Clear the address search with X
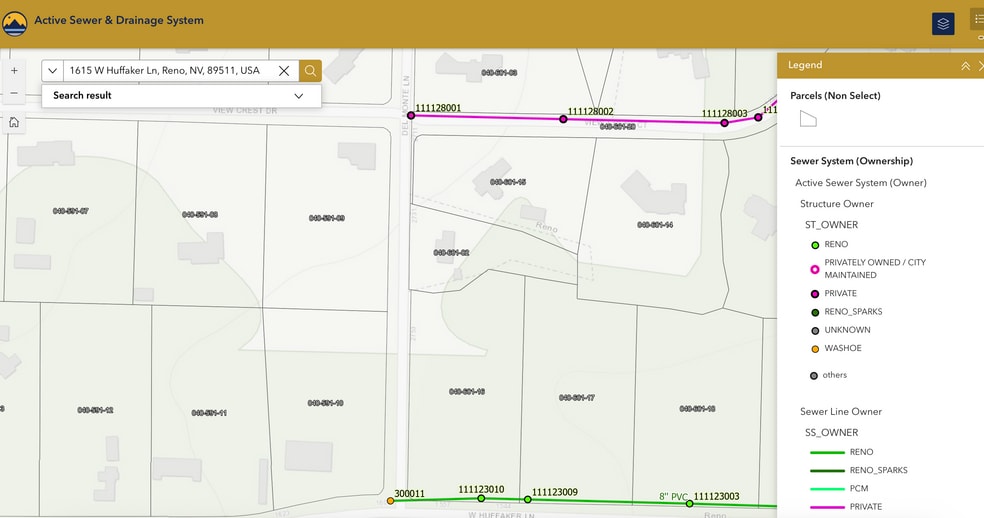The width and height of the screenshot is (984, 518). pos(284,70)
